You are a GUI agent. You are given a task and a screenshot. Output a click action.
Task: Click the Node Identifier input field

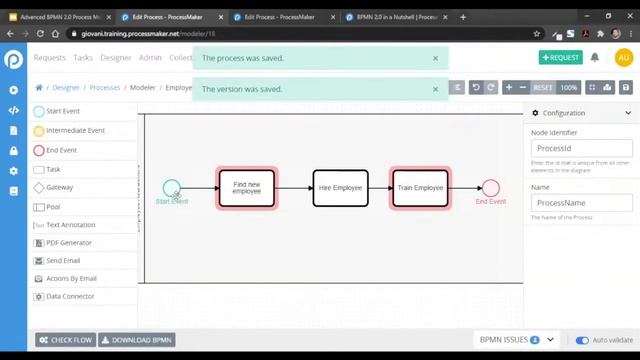[582, 149]
